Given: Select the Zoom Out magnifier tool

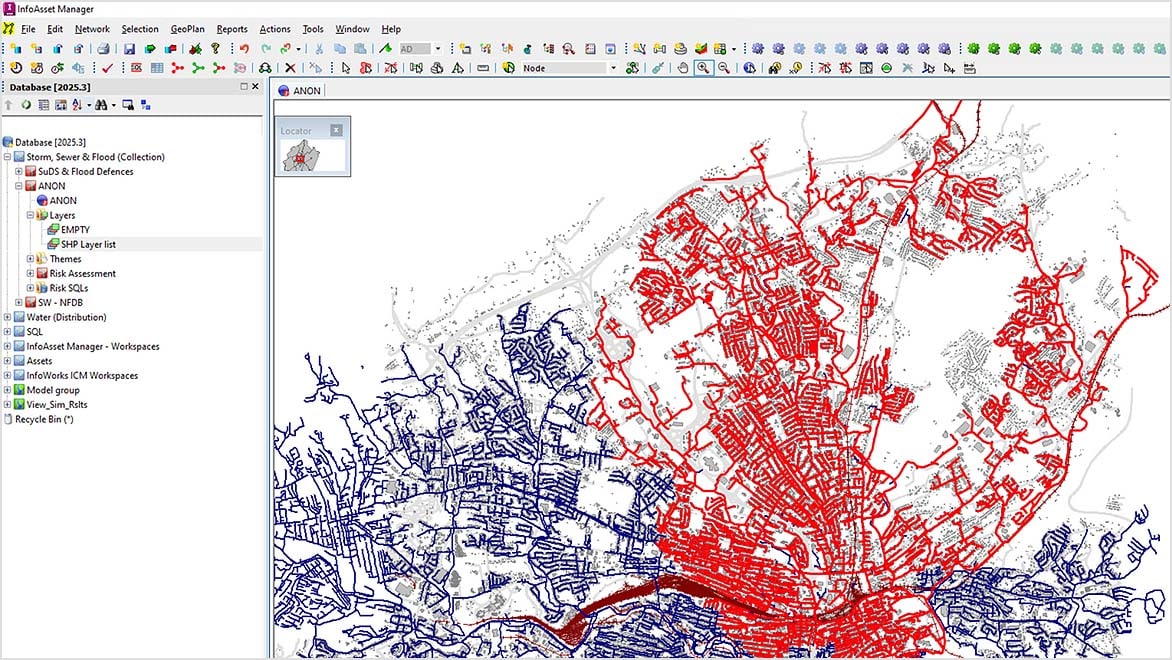Looking at the screenshot, I should coord(725,68).
